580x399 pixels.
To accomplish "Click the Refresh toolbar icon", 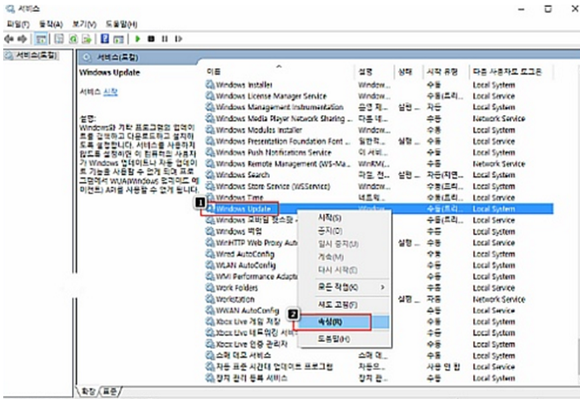I will pos(73,38).
